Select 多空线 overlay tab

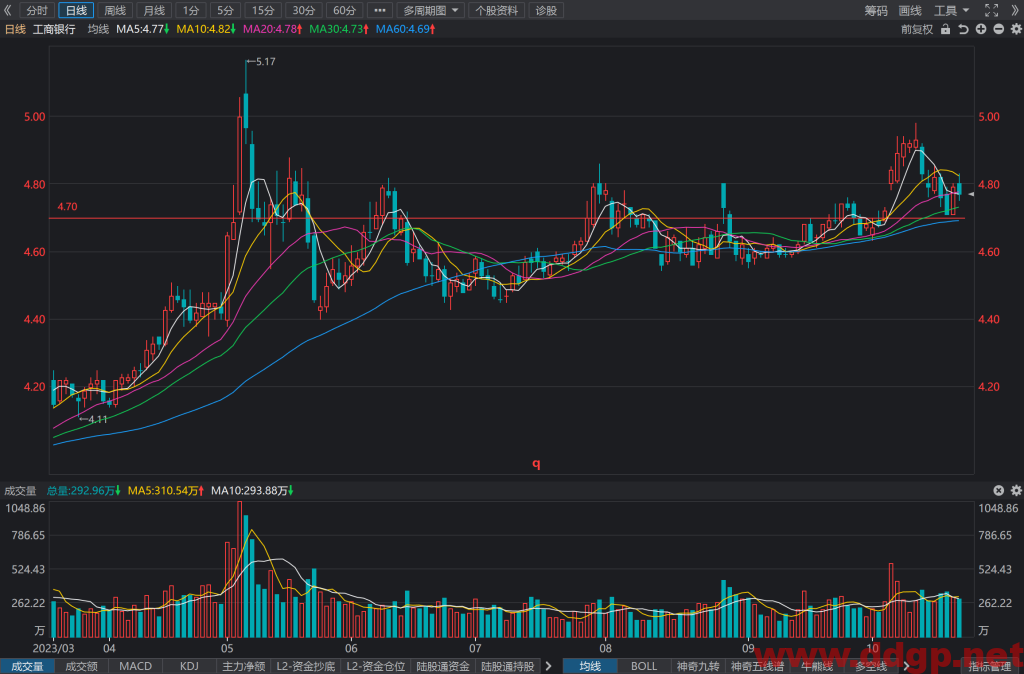point(871,666)
